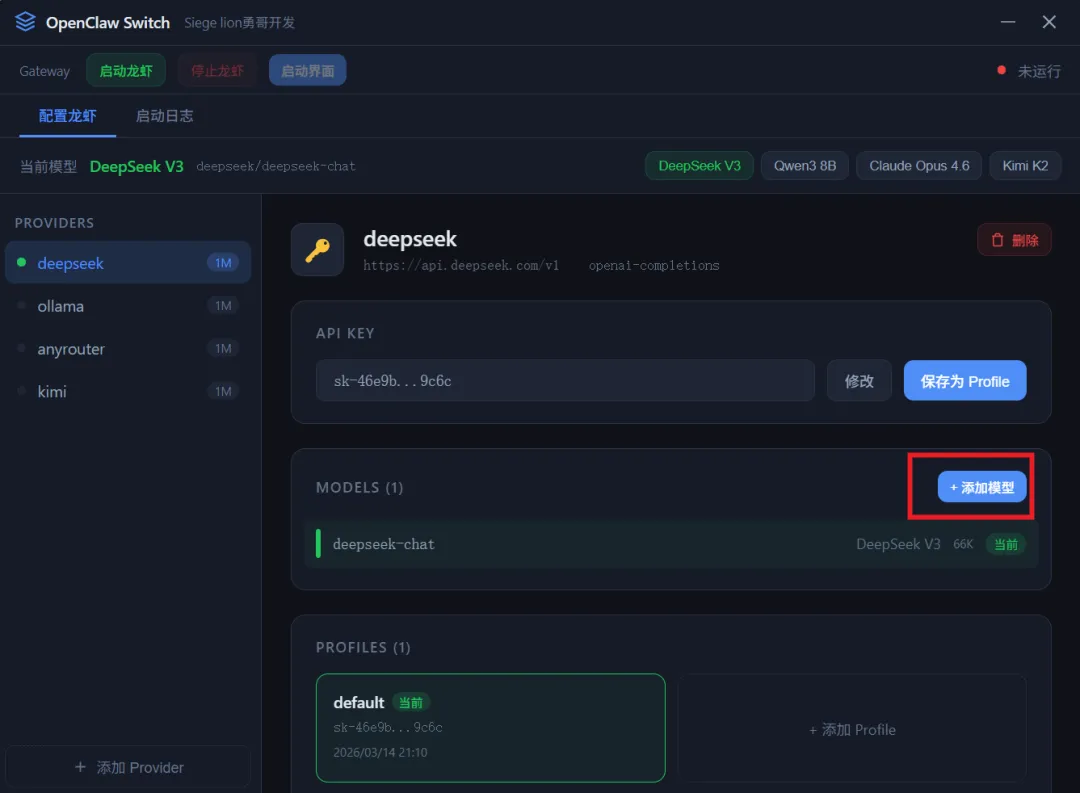Click the red running-status dot indicator
Screen dimensions: 1080x793
coord(1001,70)
